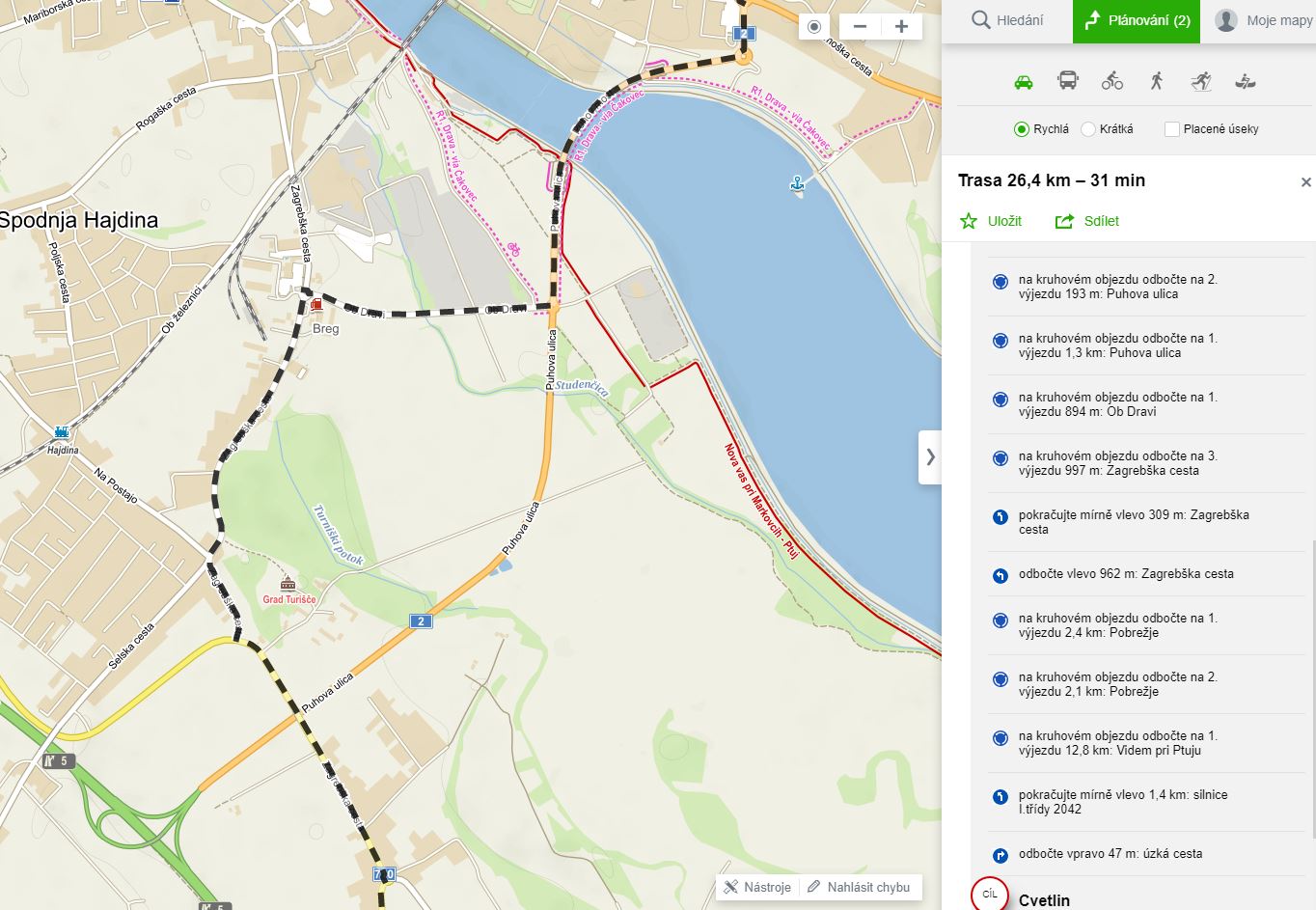
Task: Select bicycle route mode icon
Action: tap(1112, 81)
